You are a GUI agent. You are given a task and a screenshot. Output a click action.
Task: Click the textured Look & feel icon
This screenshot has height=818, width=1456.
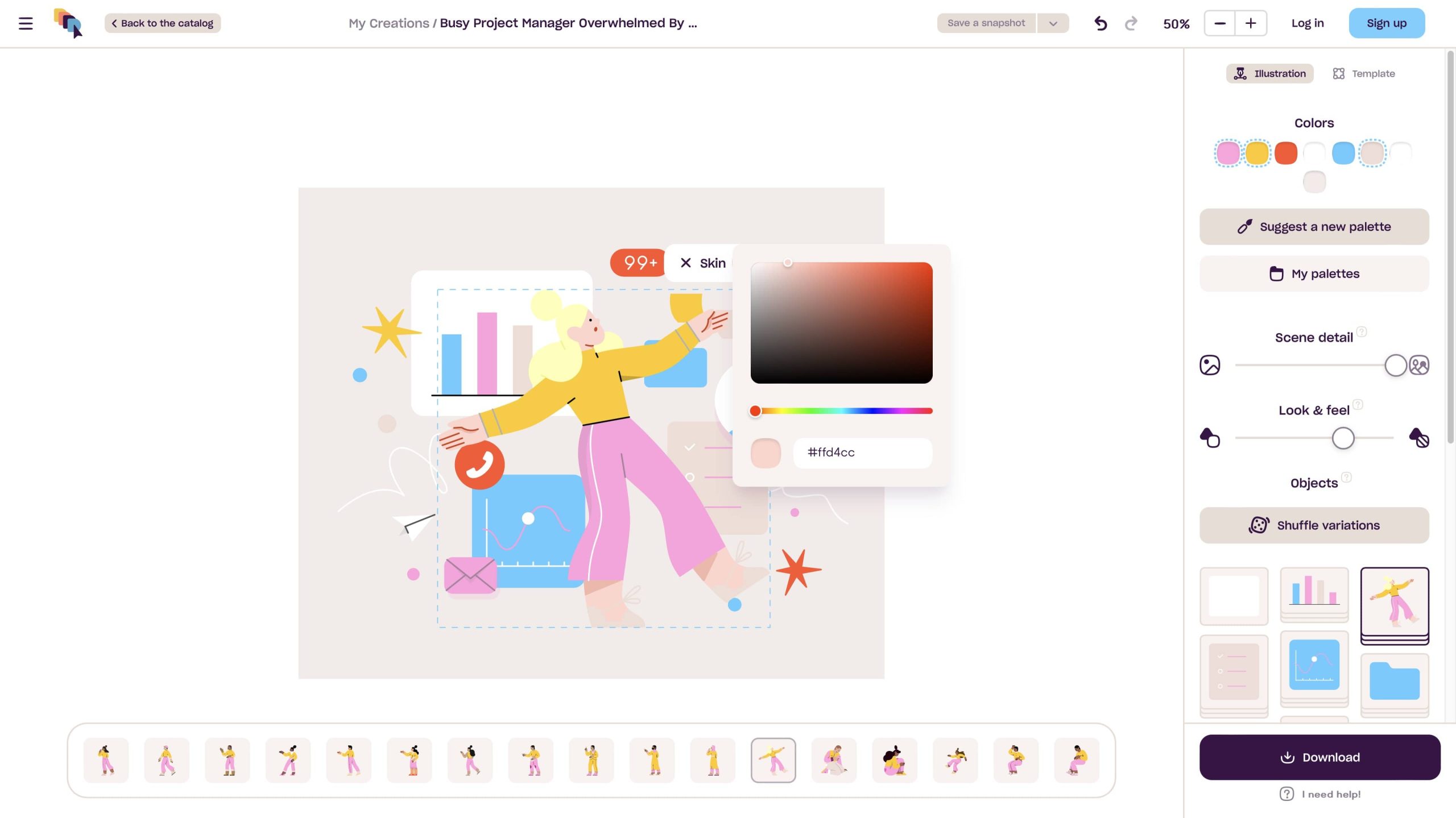pos(1418,438)
